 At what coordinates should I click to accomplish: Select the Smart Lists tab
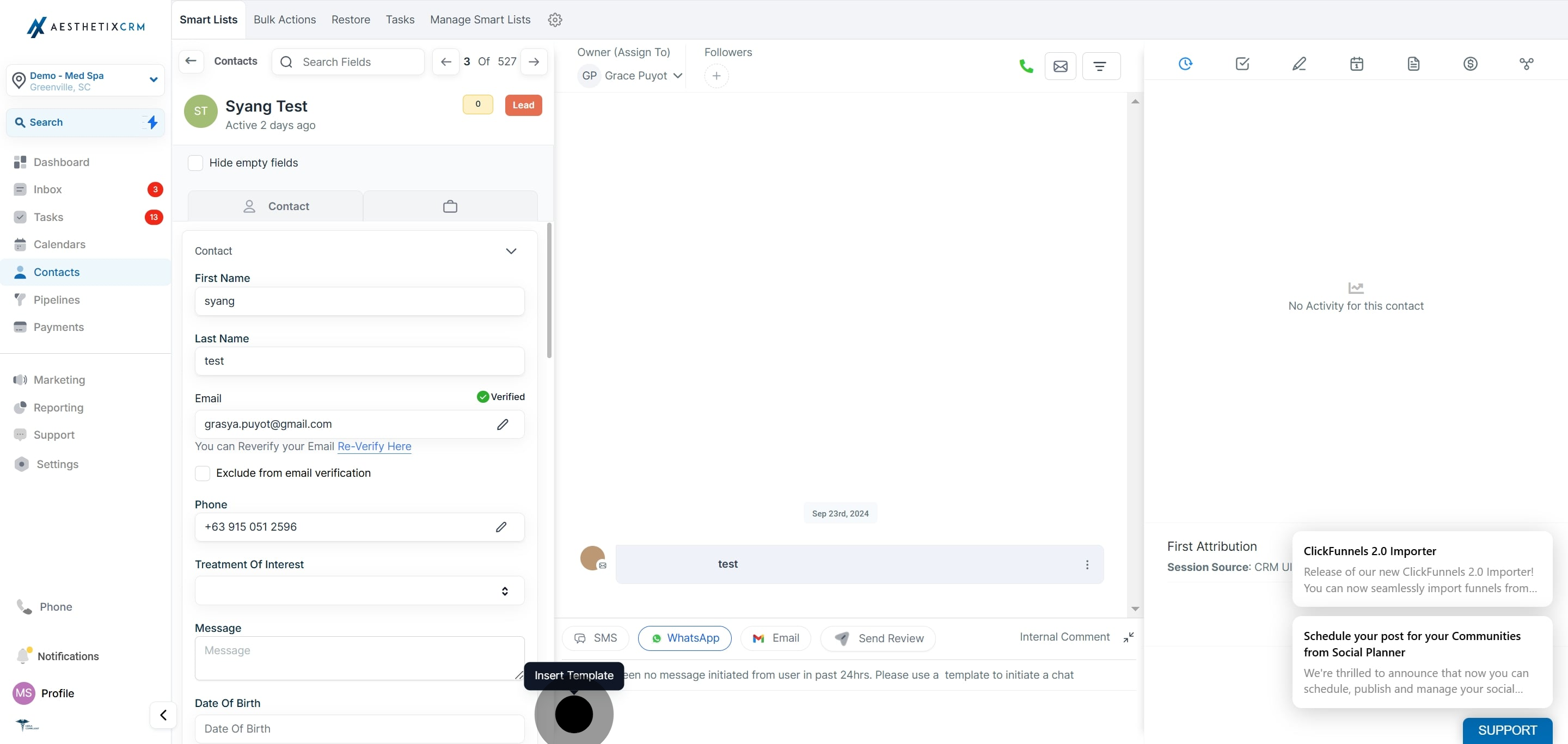(x=208, y=20)
